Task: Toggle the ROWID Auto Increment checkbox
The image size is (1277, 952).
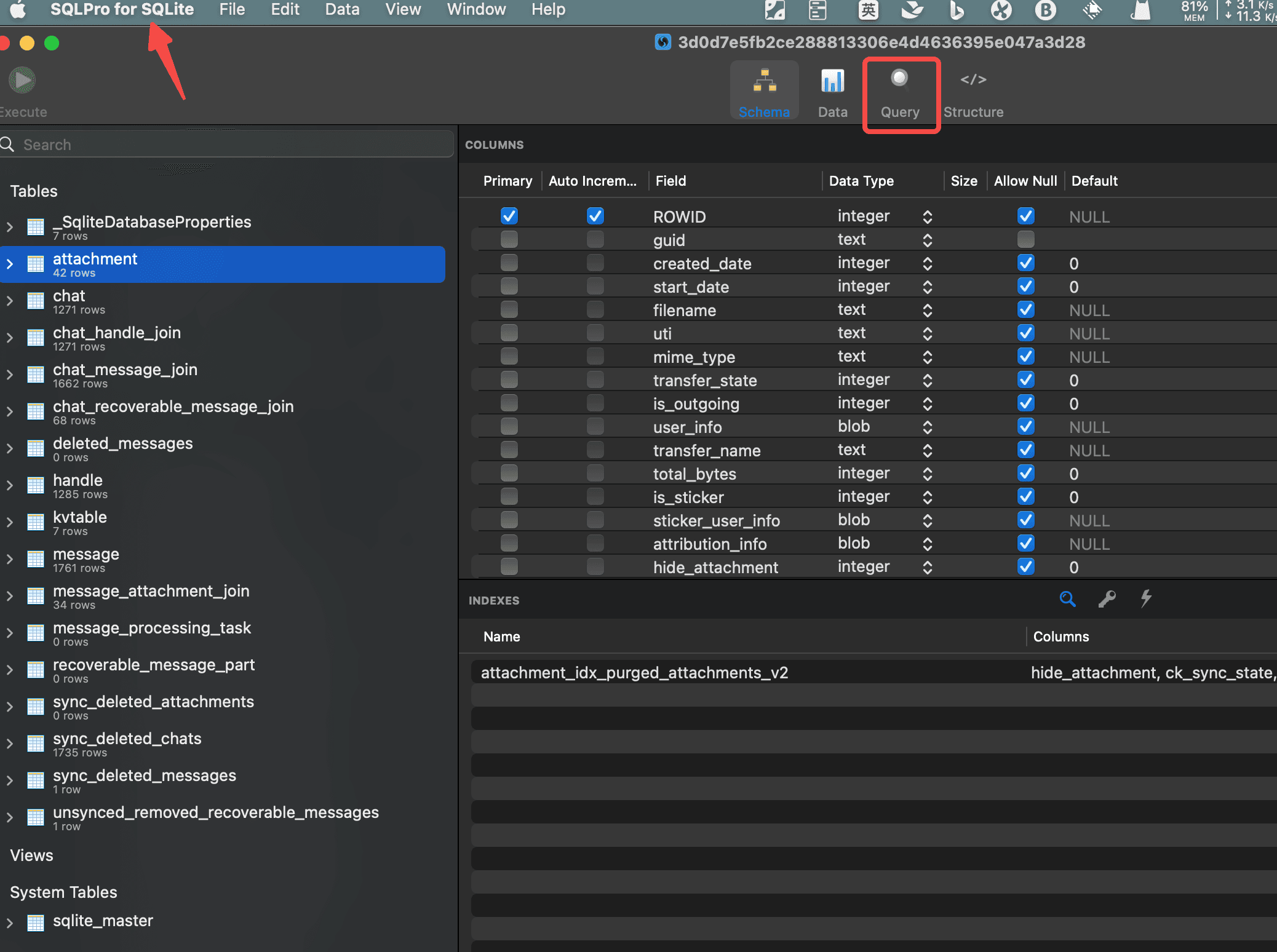Action: point(593,216)
